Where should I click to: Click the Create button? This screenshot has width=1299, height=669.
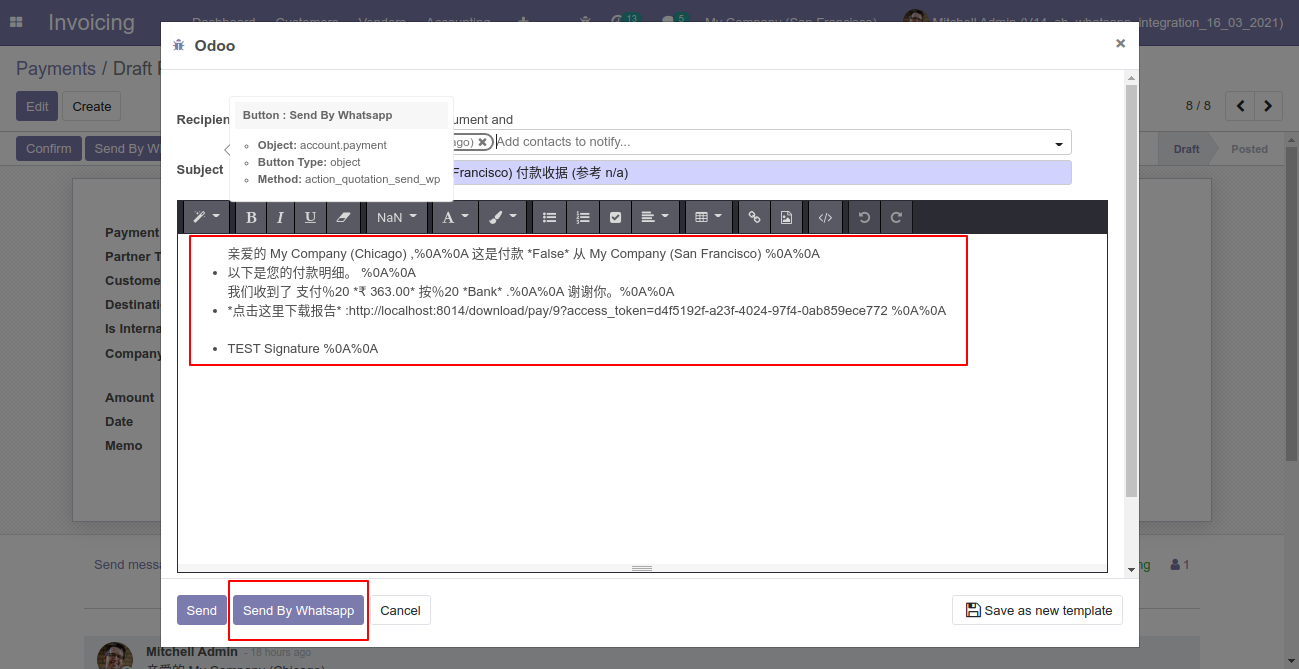pos(92,106)
